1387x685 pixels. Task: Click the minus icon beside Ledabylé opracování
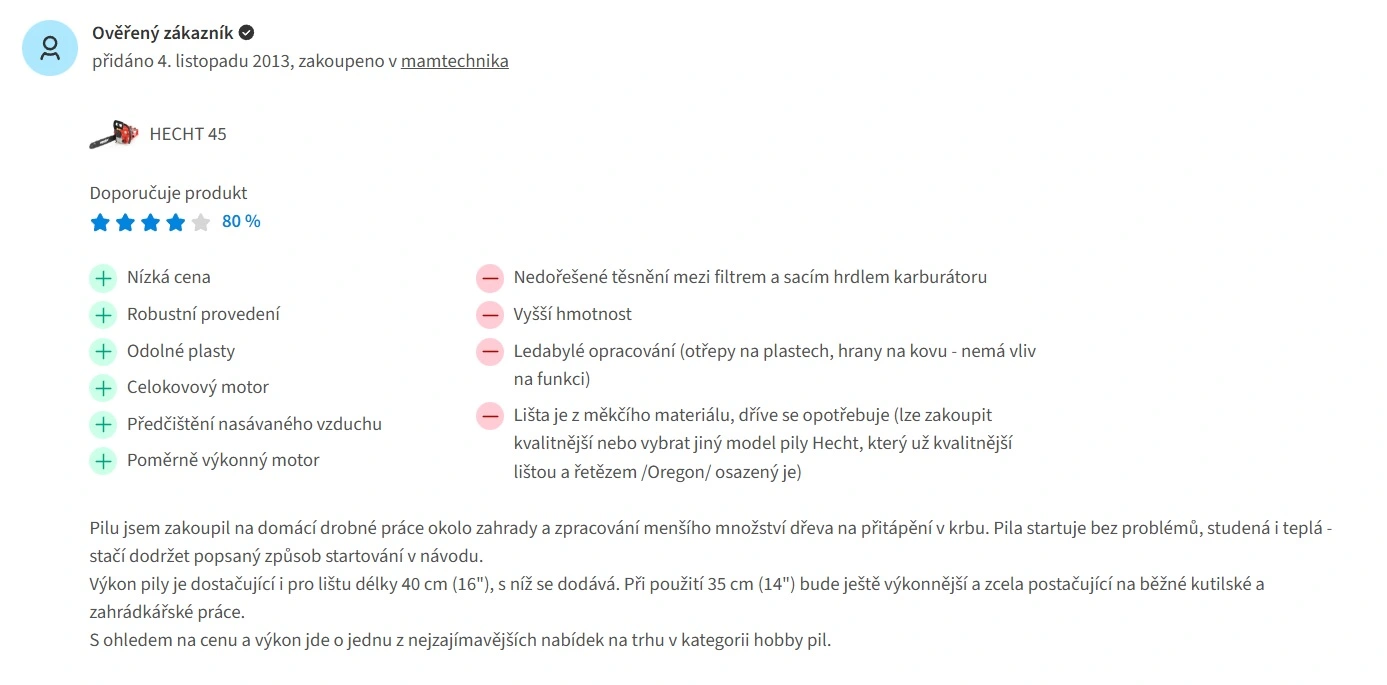tap(490, 352)
